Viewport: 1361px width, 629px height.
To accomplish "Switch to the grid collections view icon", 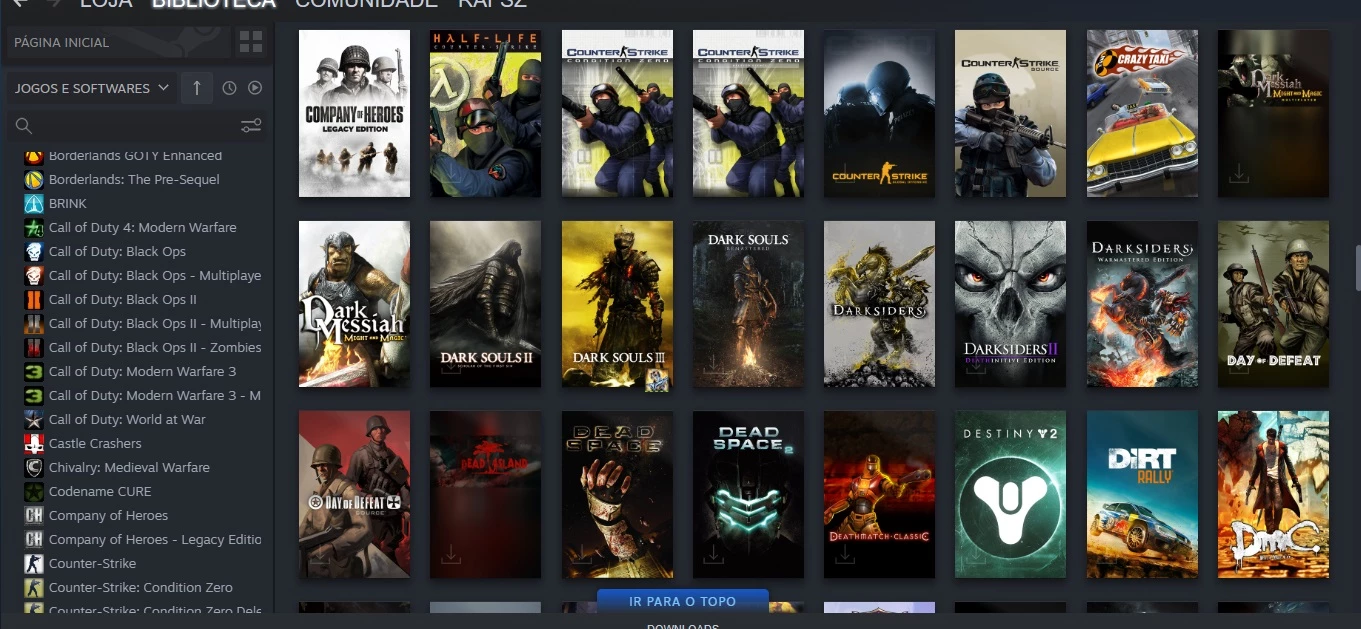I will coord(251,42).
